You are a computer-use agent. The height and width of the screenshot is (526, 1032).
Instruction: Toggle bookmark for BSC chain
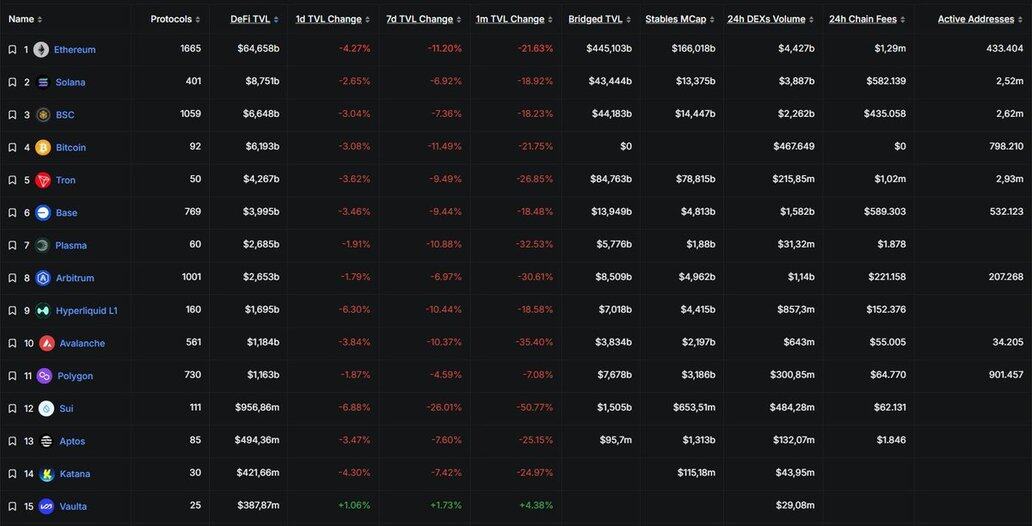(12, 115)
